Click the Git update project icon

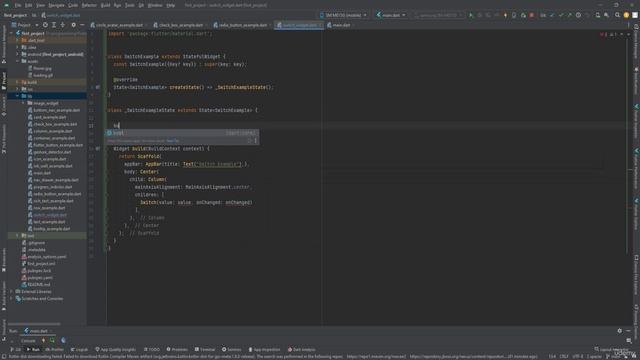pos(552,15)
